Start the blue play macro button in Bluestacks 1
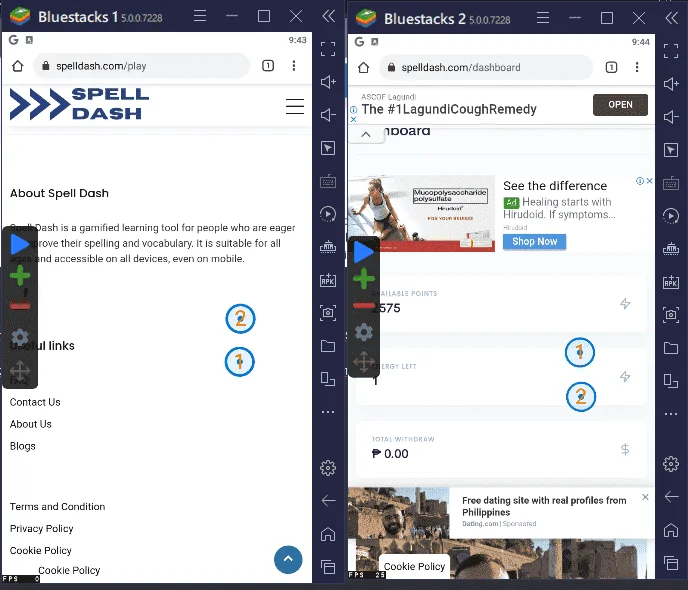Screen dimensions: 688x590 point(19,244)
